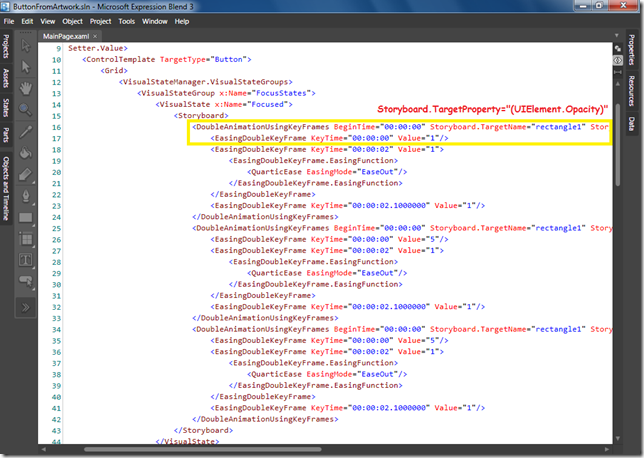
Task: Switch to Split view icon
Action: [618, 72]
